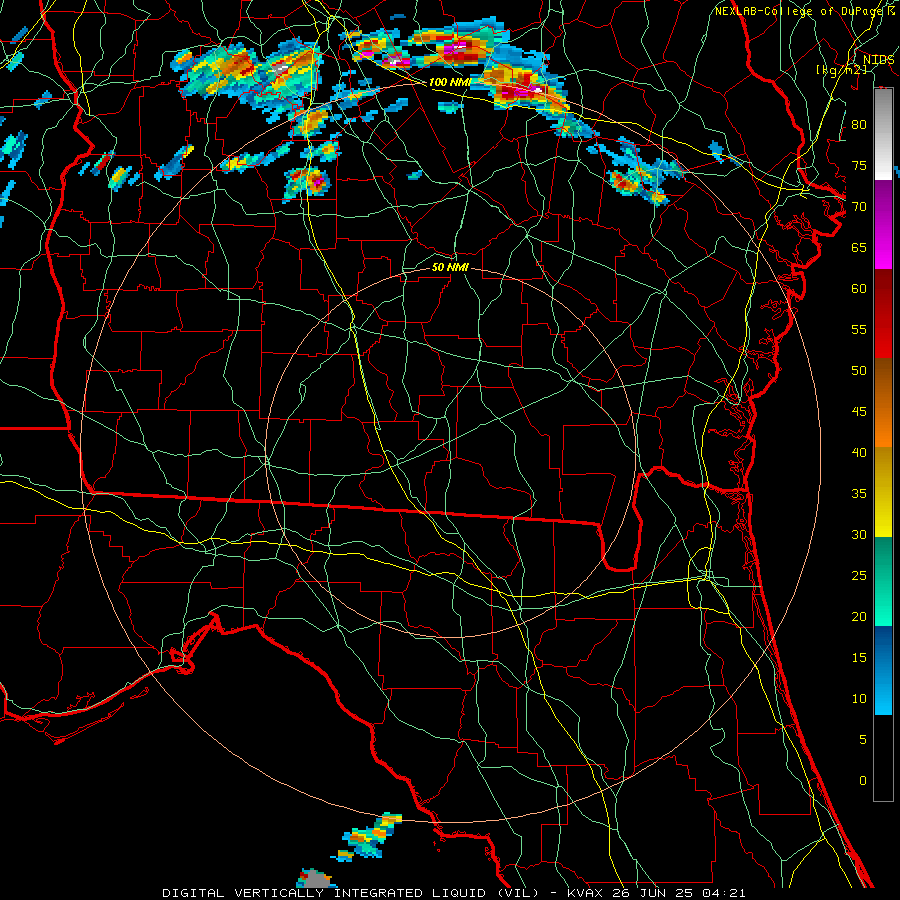Click the legend value 40
This screenshot has height=900, width=900.
[859, 452]
